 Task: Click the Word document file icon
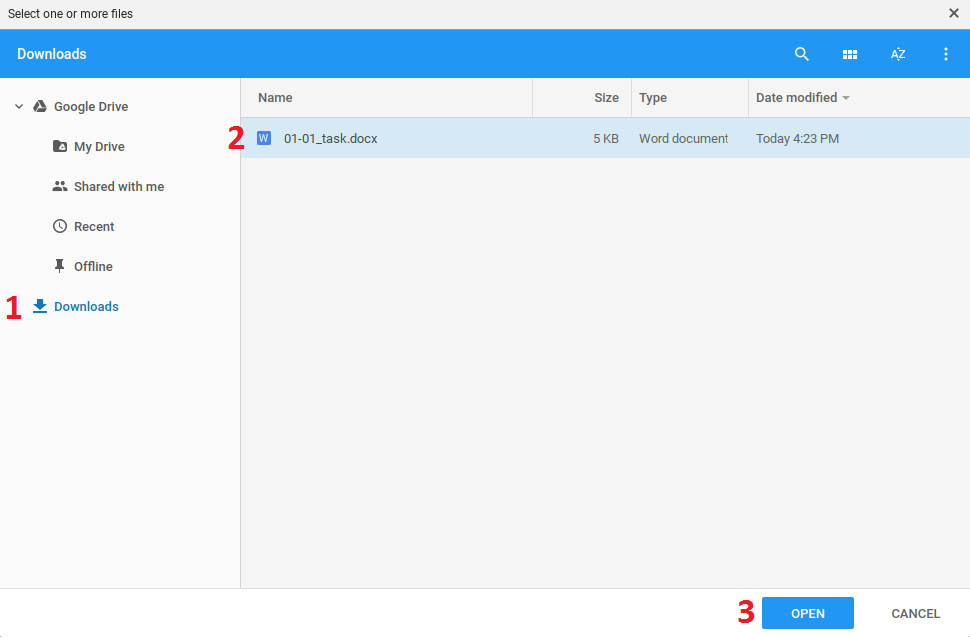click(264, 138)
